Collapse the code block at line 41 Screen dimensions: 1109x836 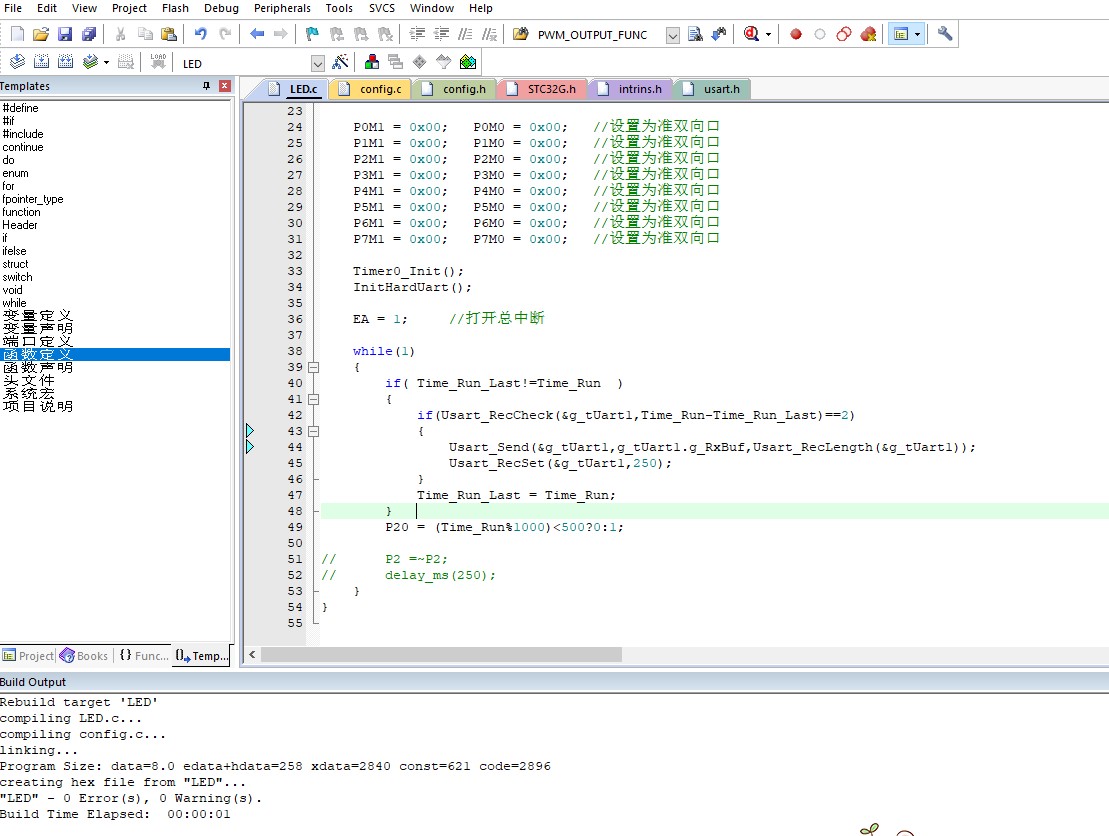(313, 399)
